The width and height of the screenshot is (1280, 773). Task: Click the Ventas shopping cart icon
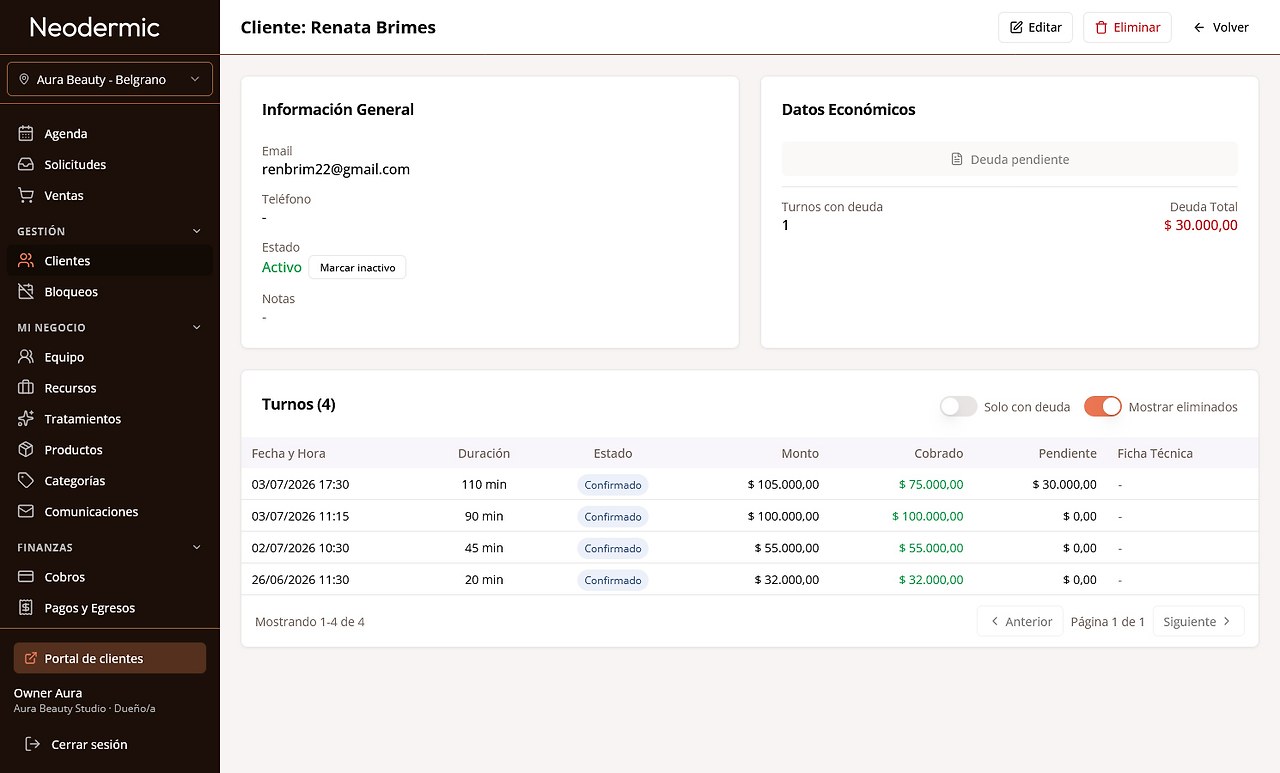coord(26,196)
